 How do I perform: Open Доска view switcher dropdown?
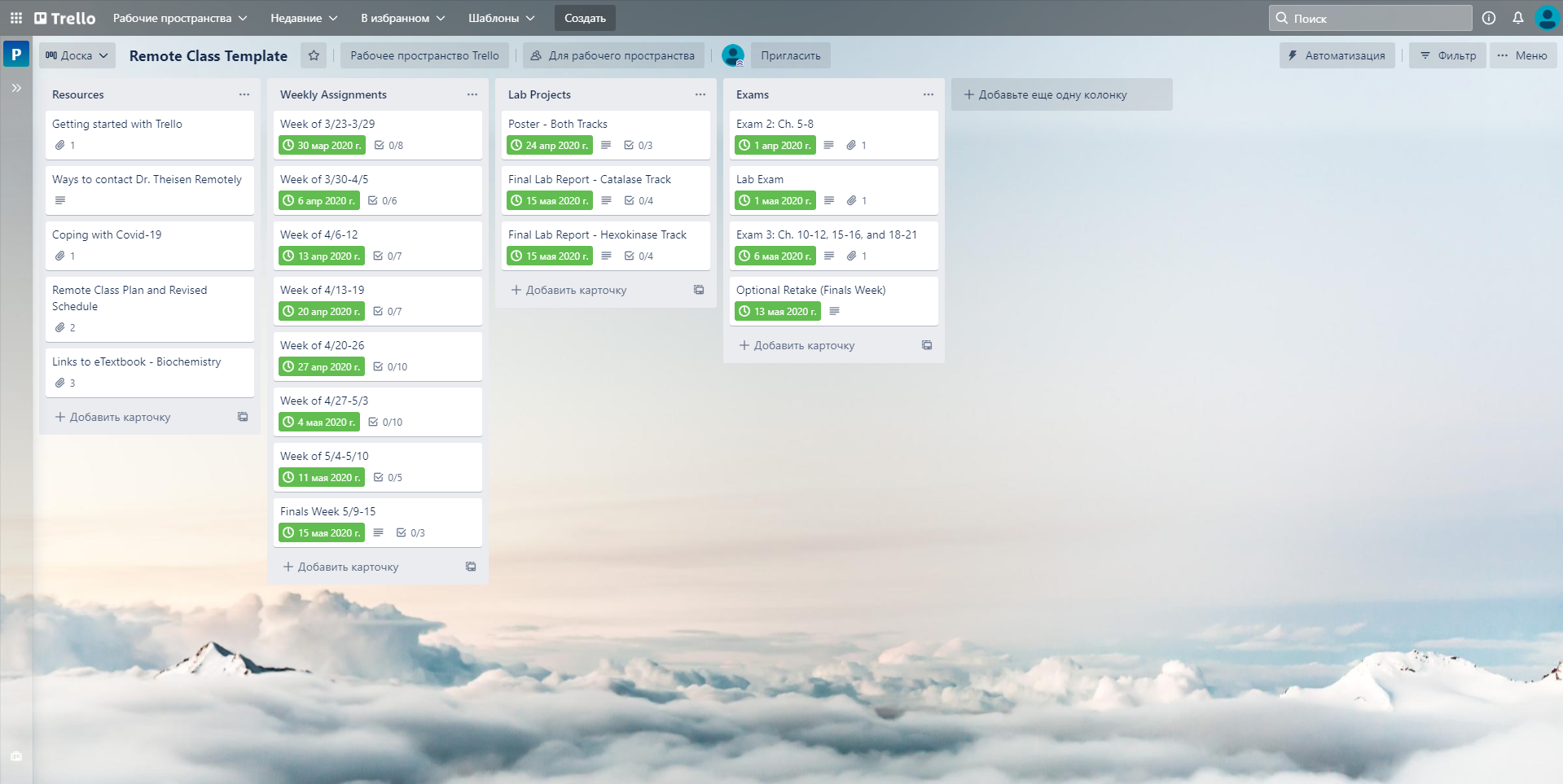(x=77, y=55)
